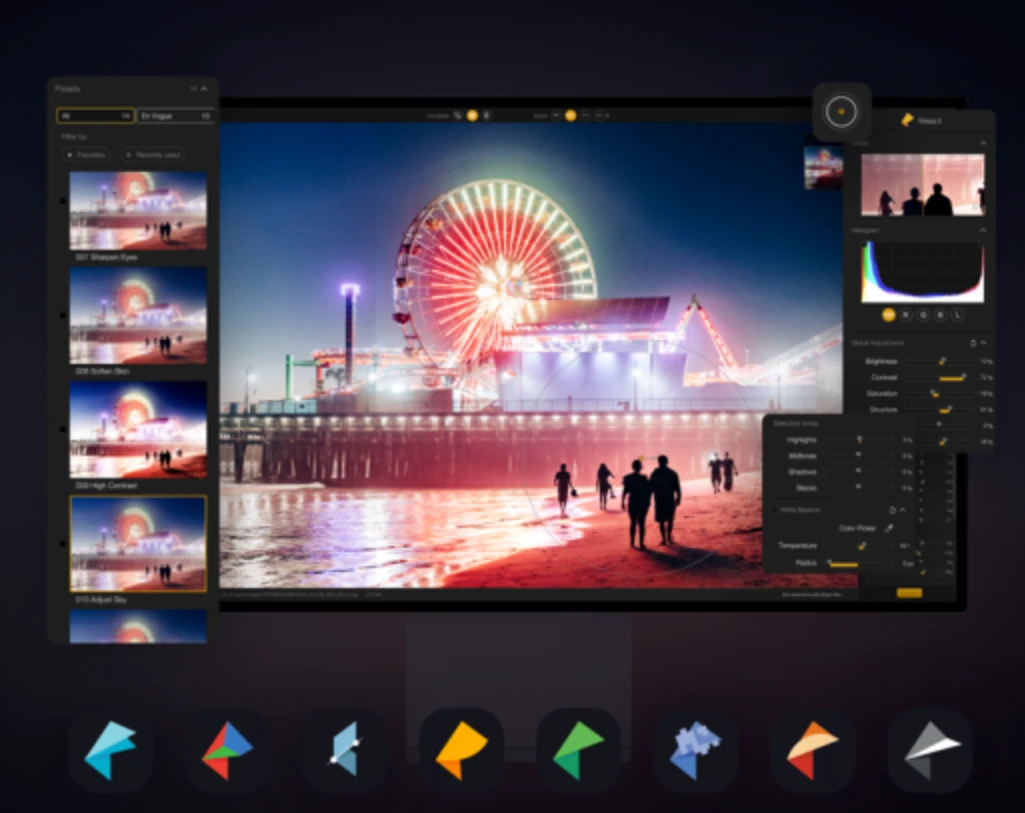Adjust the Midtones slider
The height and width of the screenshot is (813, 1025).
[x=858, y=456]
